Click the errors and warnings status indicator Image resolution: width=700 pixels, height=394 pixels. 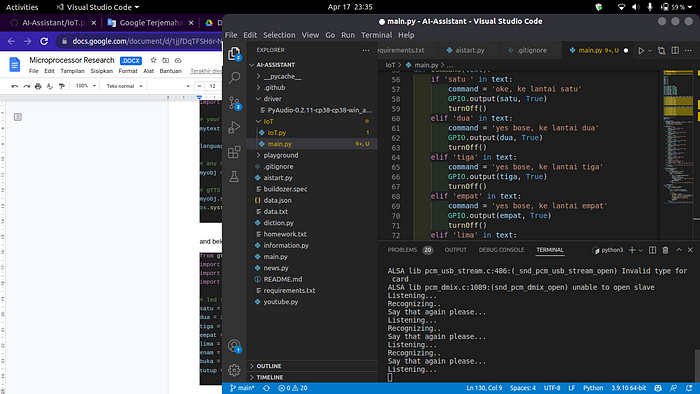coord(293,388)
